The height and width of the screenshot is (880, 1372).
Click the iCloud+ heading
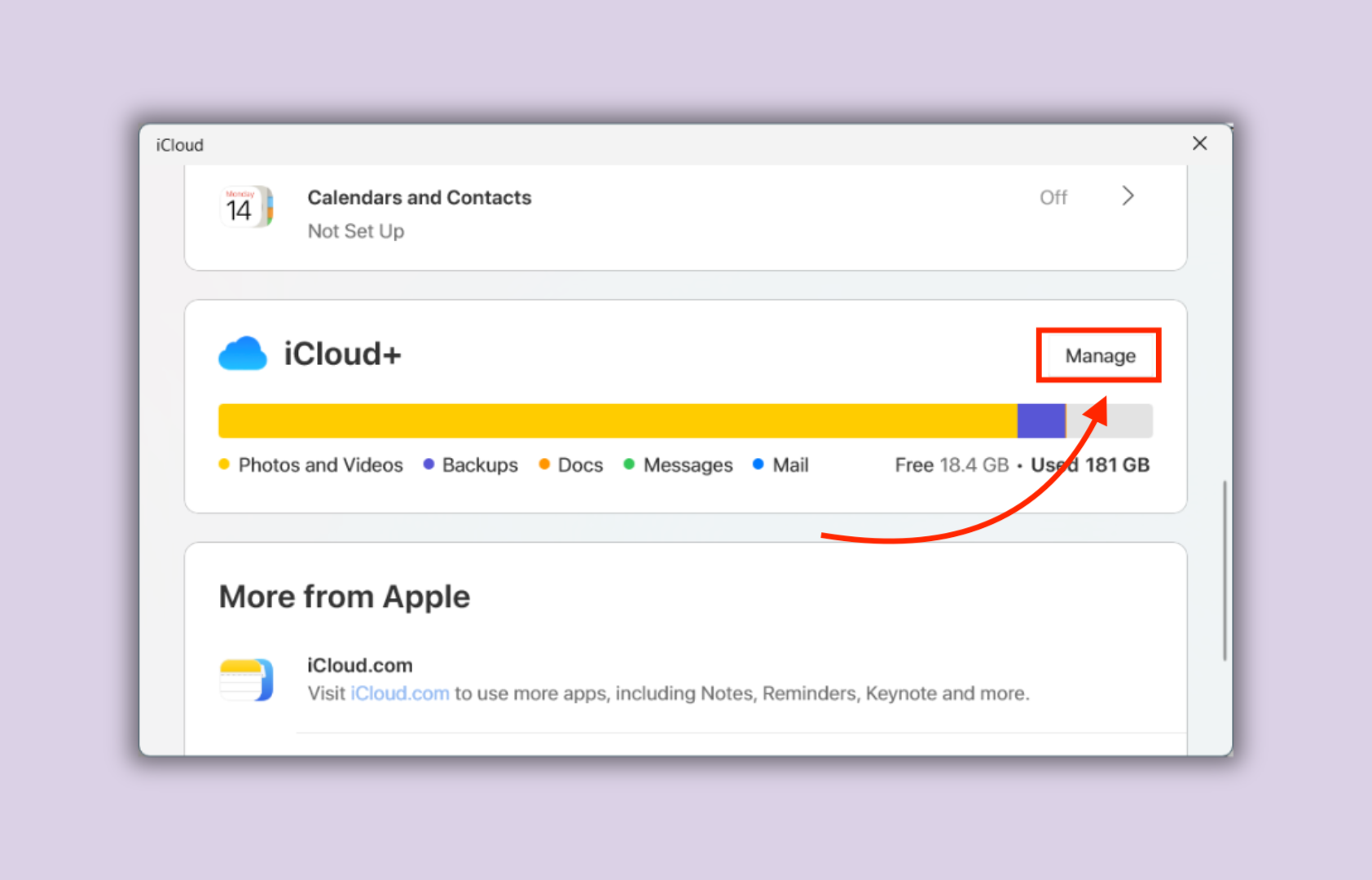pos(342,354)
